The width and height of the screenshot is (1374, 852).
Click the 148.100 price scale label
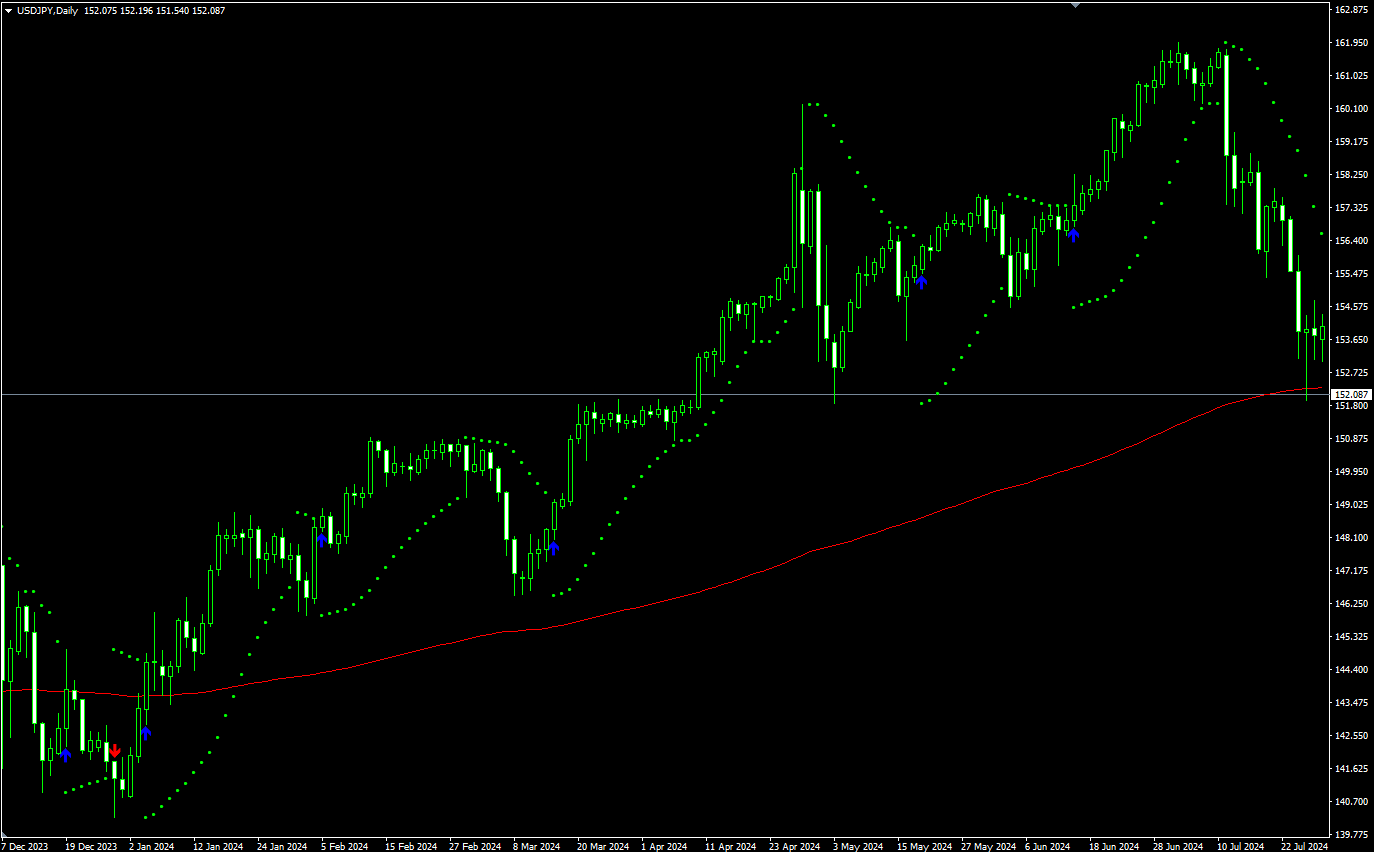click(x=1352, y=537)
